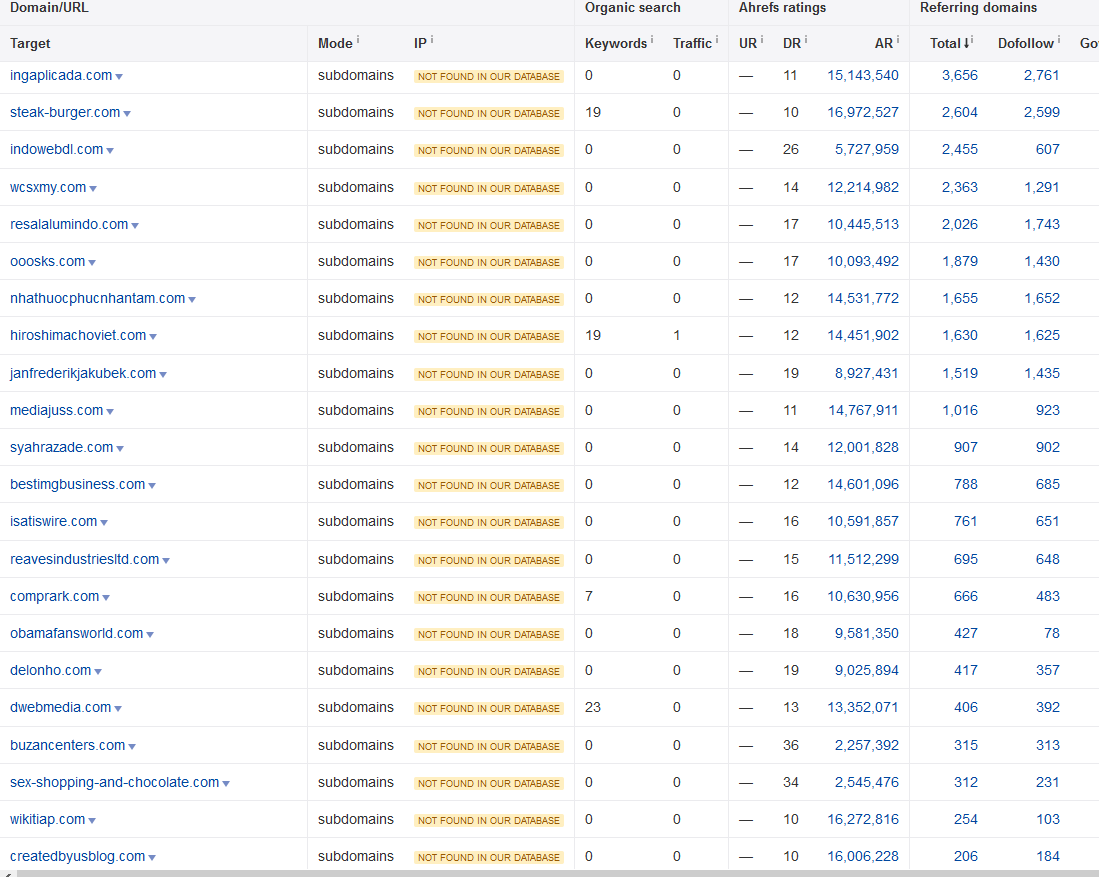
Task: Open delonho.com link
Action: tap(50, 670)
